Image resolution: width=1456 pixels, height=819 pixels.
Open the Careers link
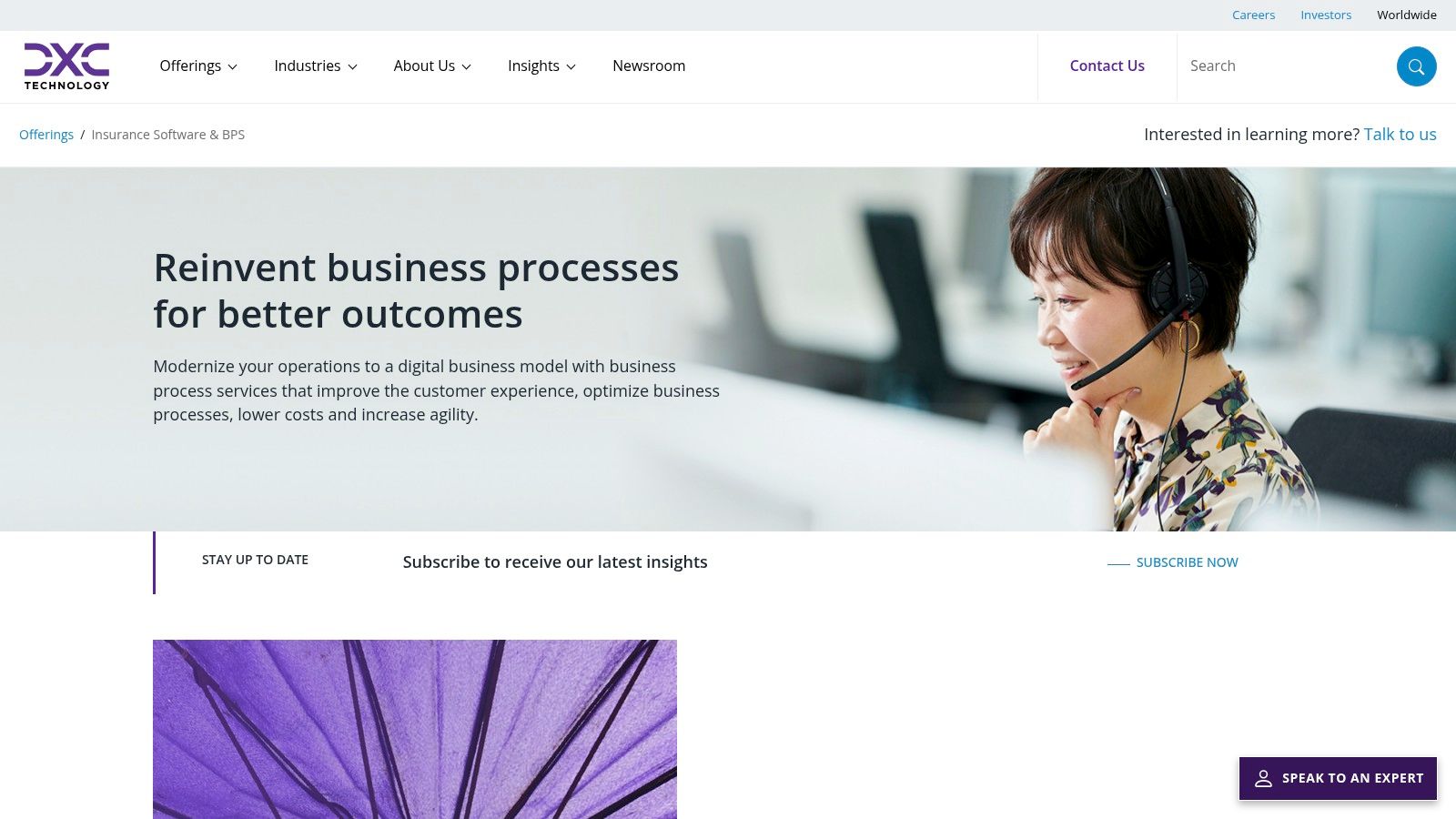pos(1253,15)
